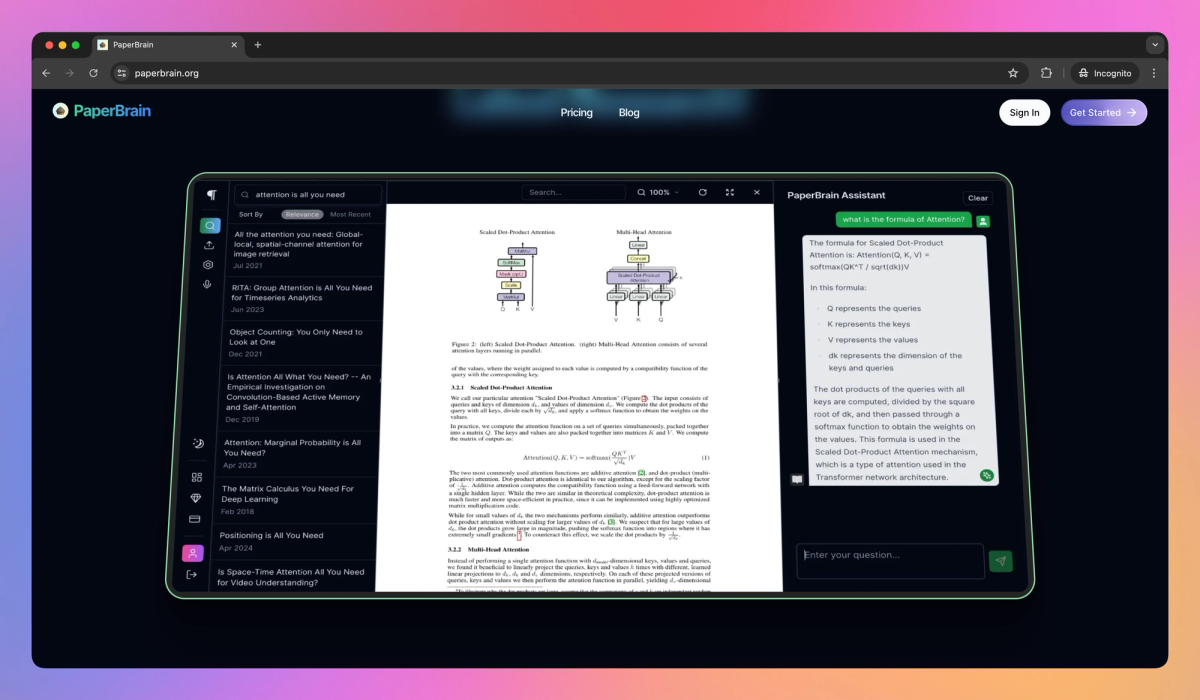Open premium features via the diamond icon
This screenshot has height=700, width=1200.
pos(197,498)
